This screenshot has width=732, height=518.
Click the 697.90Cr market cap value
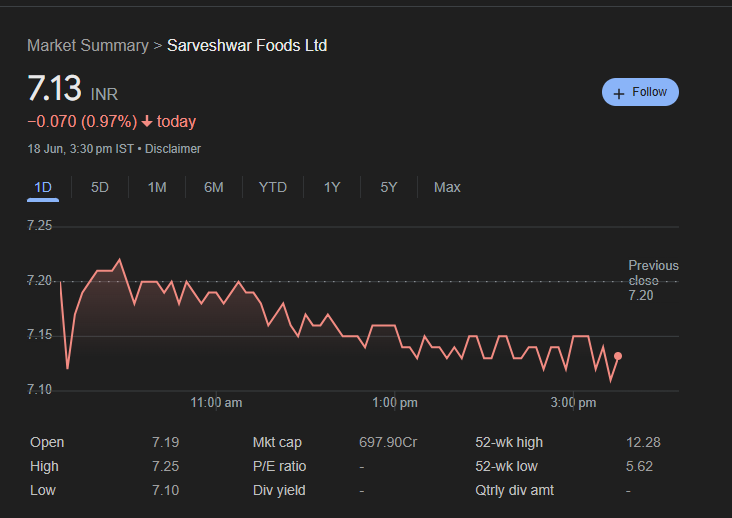click(x=388, y=442)
